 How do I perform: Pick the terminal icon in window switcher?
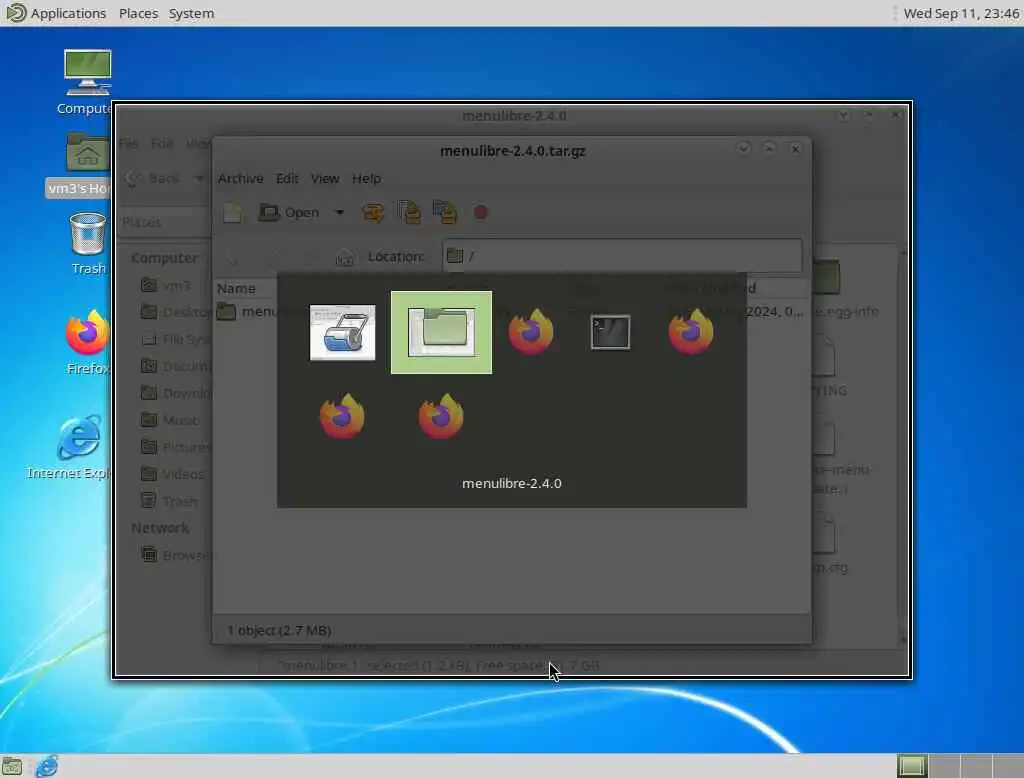[610, 332]
